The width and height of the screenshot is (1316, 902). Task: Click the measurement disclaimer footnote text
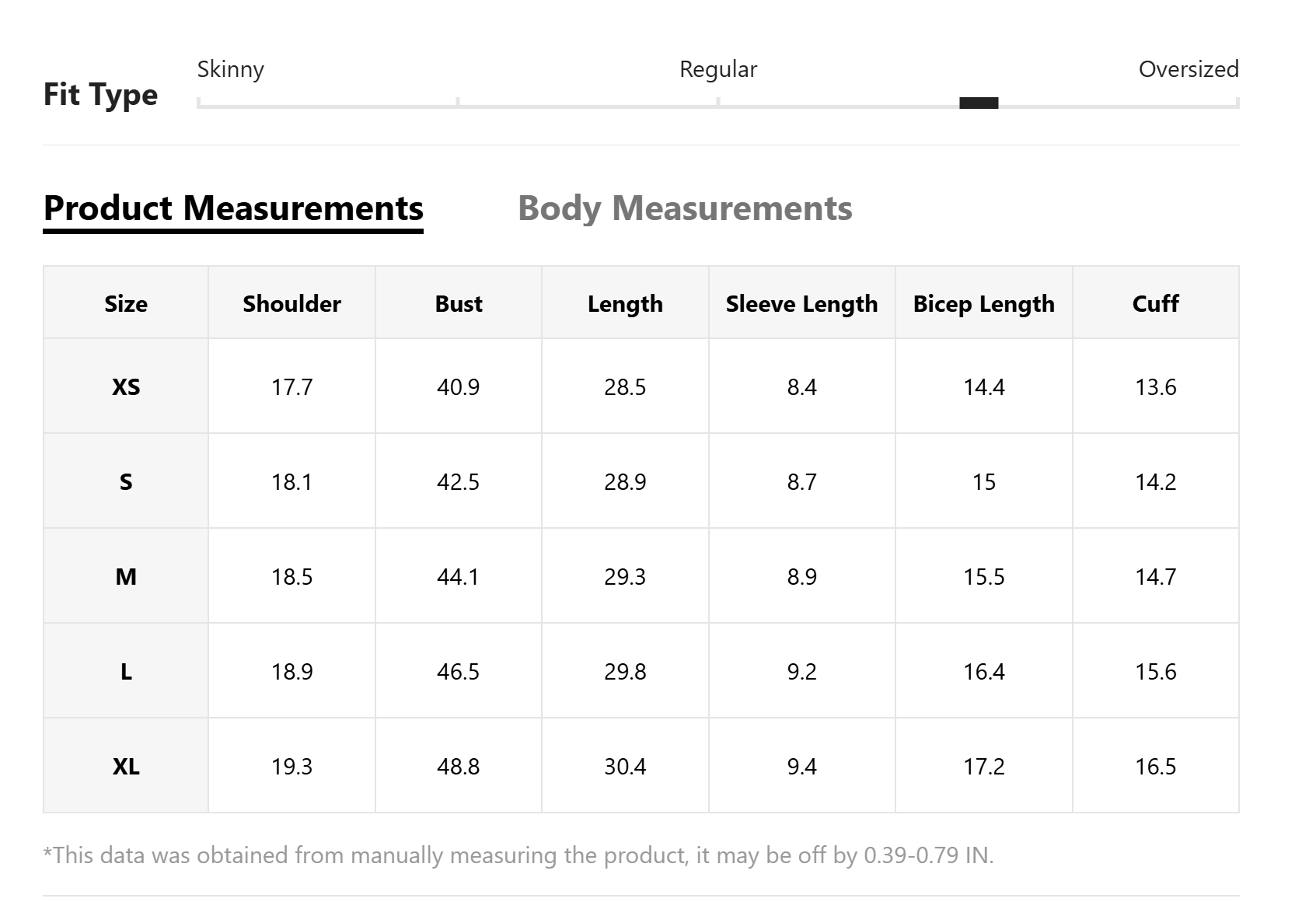click(x=518, y=855)
